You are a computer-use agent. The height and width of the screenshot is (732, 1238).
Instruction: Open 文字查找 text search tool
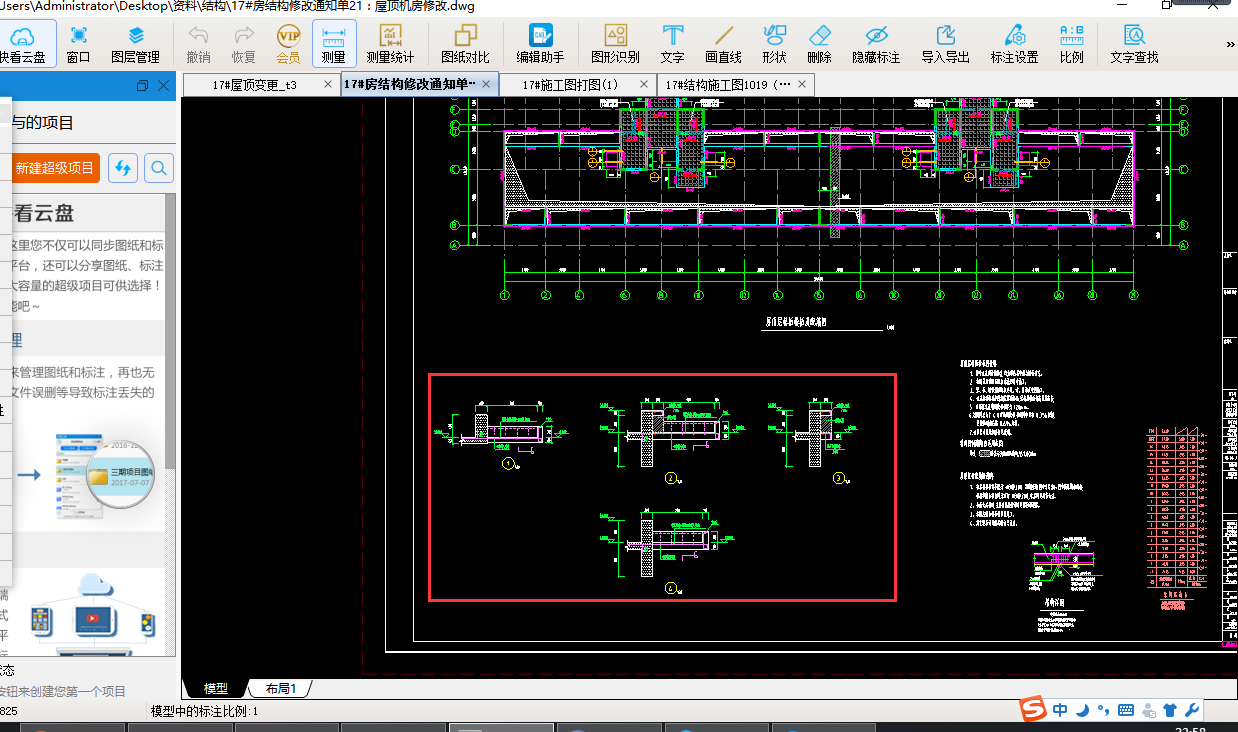[1134, 45]
